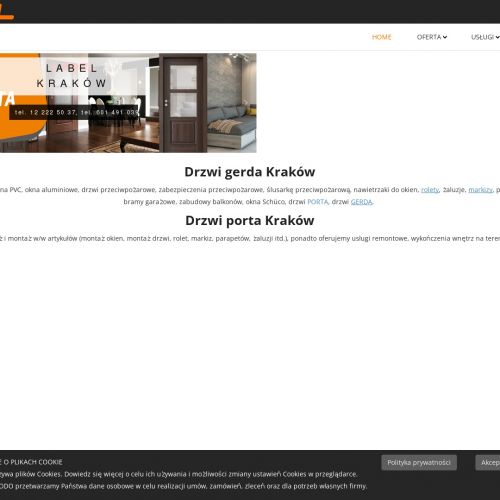Image resolution: width=500 pixels, height=500 pixels.
Task: Click the brown door in the banner image
Action: pyautogui.click(x=183, y=103)
